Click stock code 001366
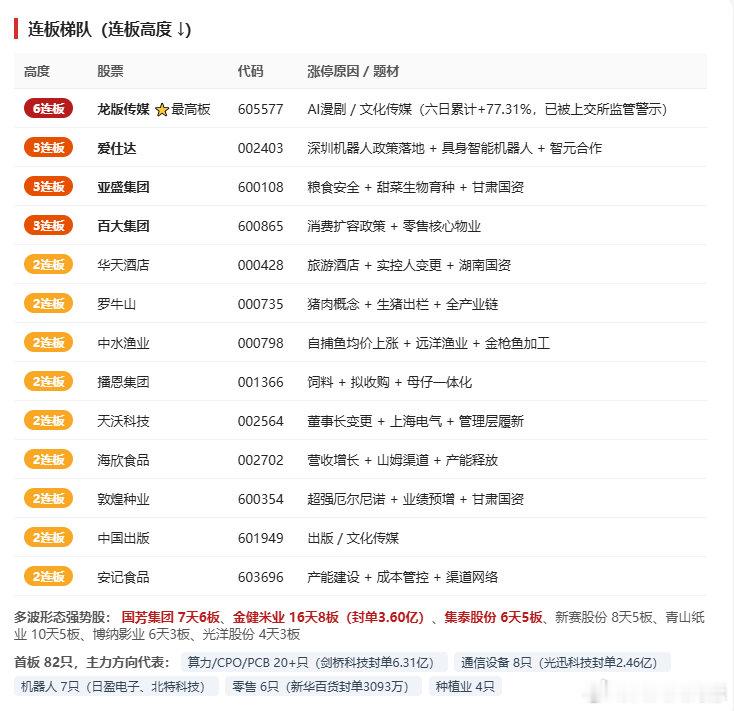The height and width of the screenshot is (711, 734). [x=260, y=382]
